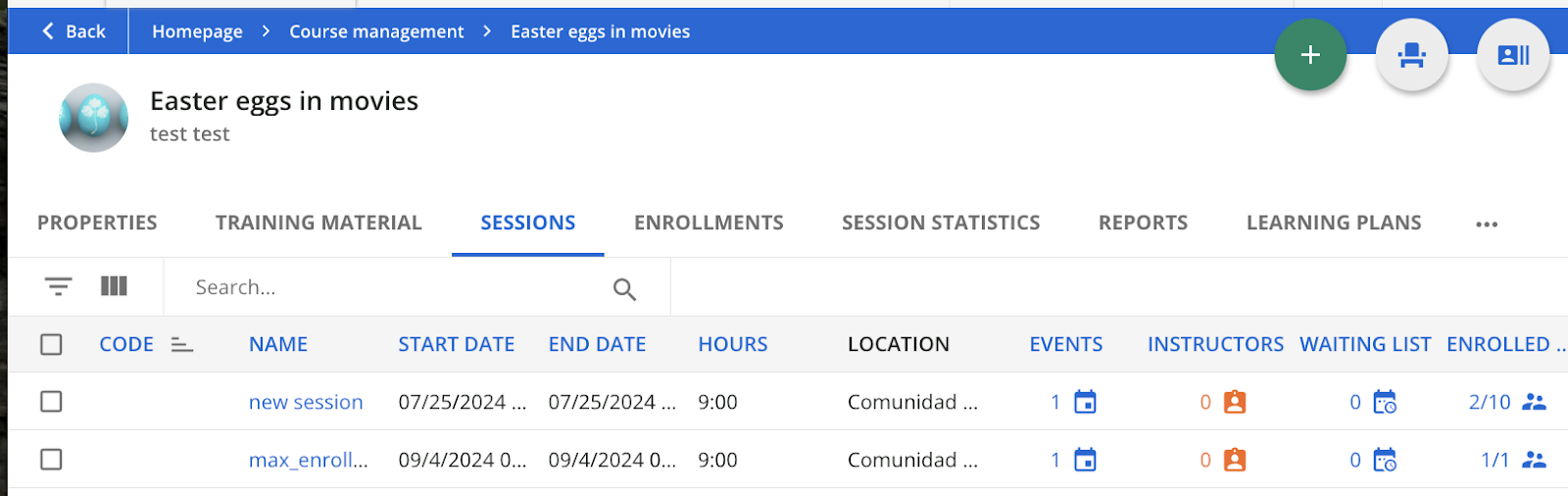Go Back using the header button
Image resolution: width=1568 pixels, height=496 pixels.
(73, 31)
